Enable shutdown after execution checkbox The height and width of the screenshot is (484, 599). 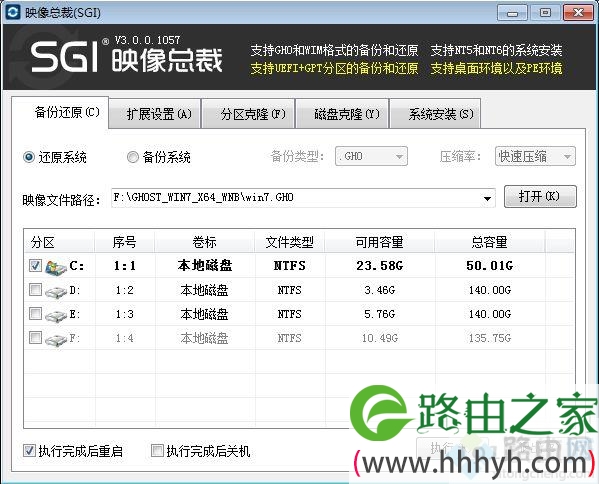[157, 450]
